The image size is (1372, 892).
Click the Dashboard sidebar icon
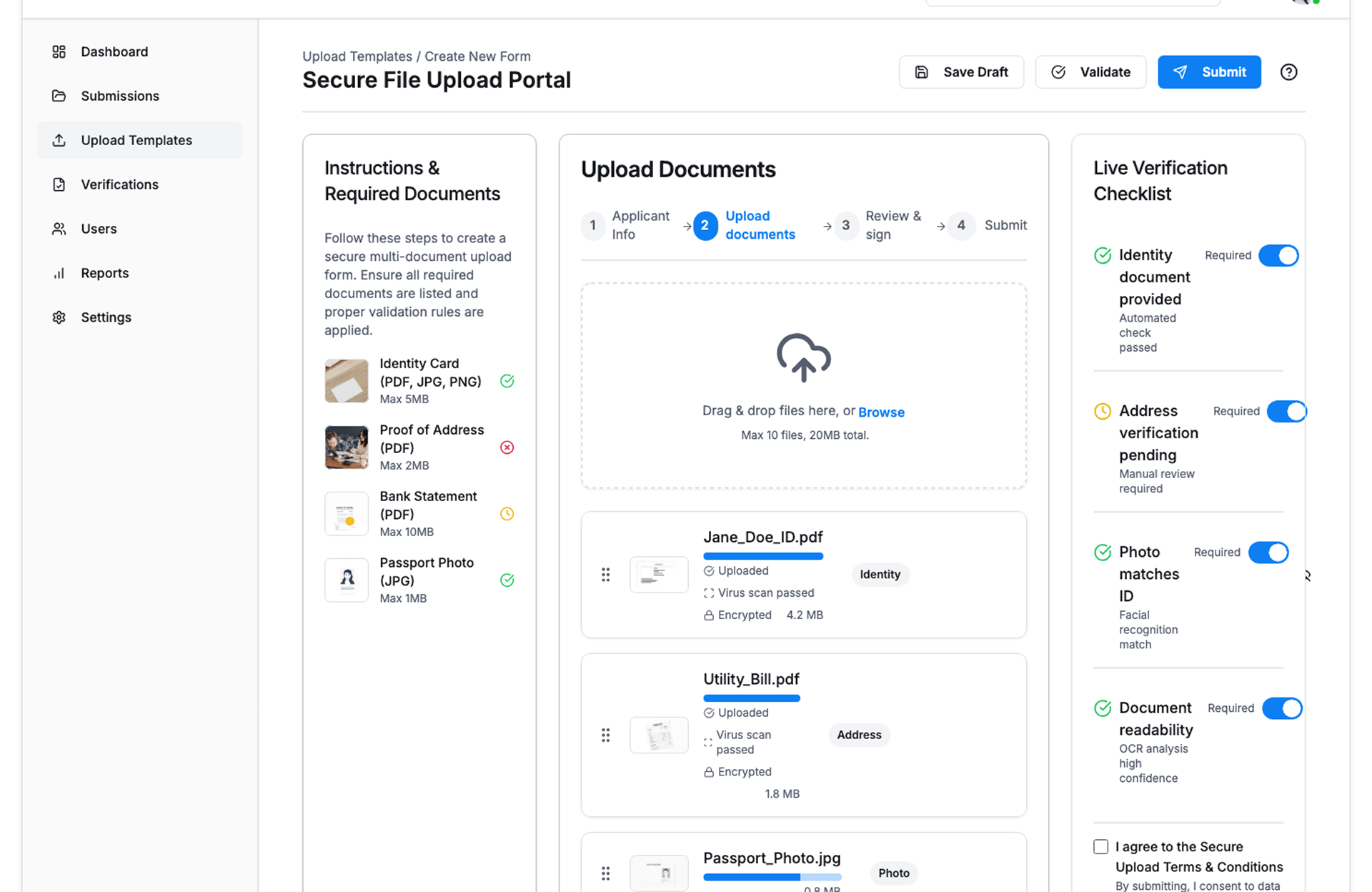click(x=59, y=51)
